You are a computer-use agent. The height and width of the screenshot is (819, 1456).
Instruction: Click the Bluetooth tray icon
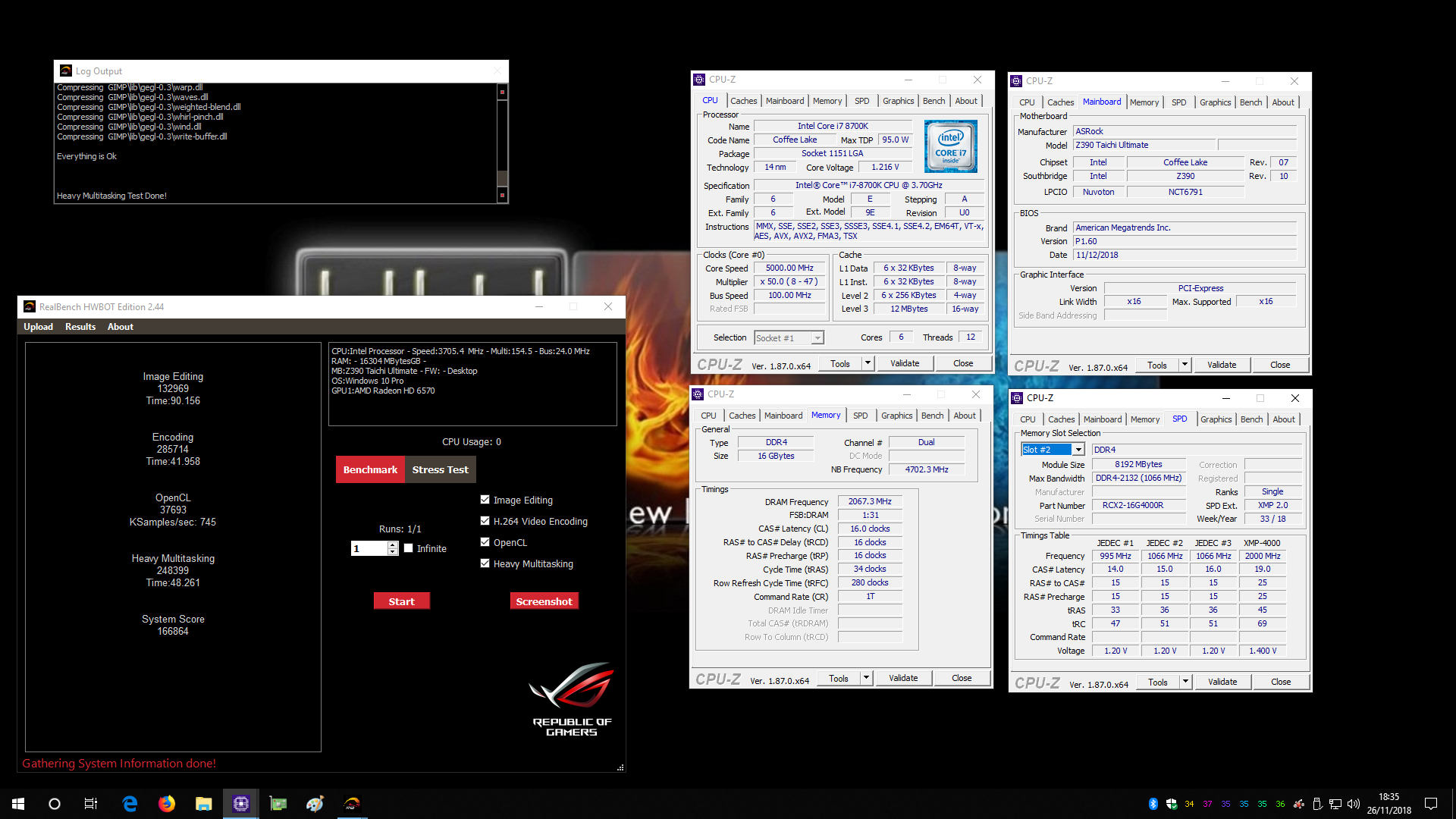coord(1153,804)
